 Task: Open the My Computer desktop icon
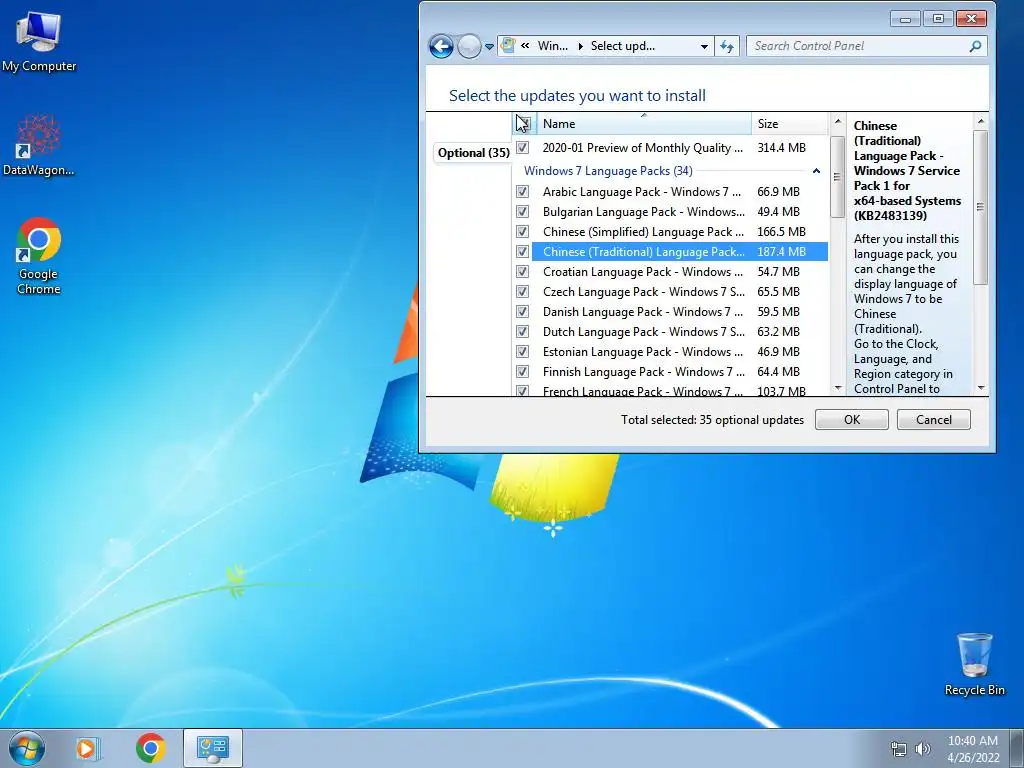point(39,42)
